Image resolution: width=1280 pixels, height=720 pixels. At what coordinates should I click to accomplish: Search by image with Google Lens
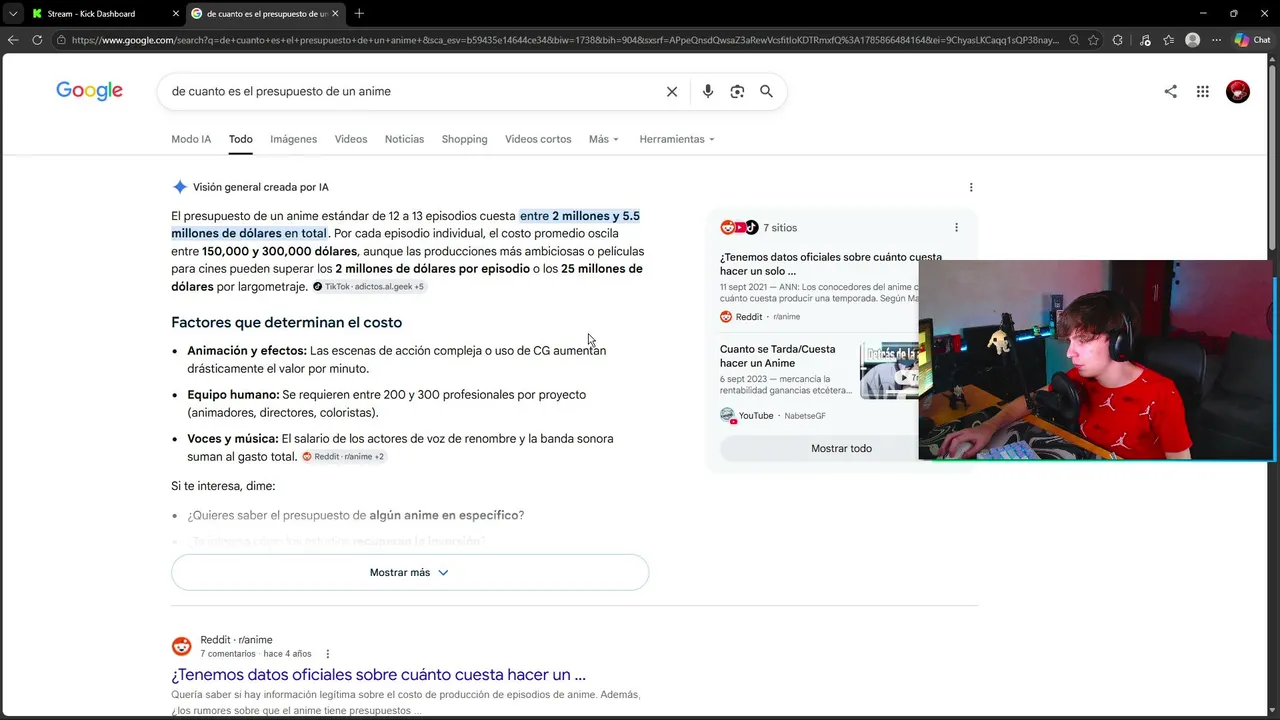pyautogui.click(x=737, y=91)
